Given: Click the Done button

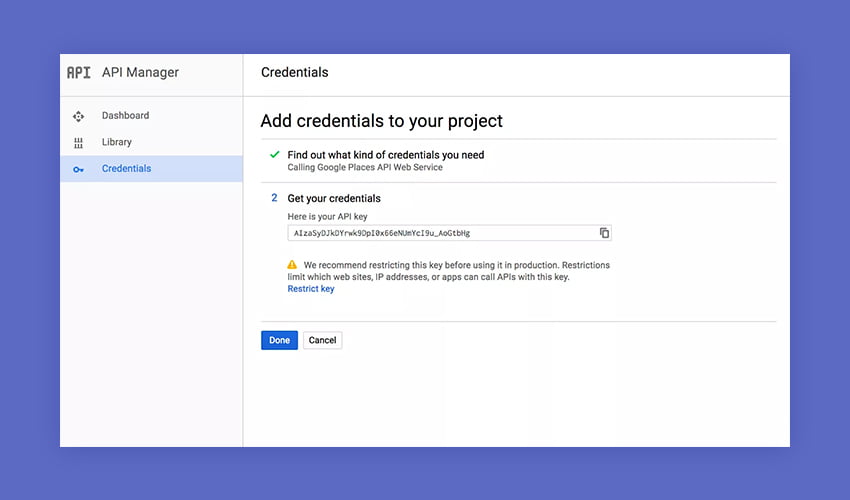Looking at the screenshot, I should (x=279, y=340).
